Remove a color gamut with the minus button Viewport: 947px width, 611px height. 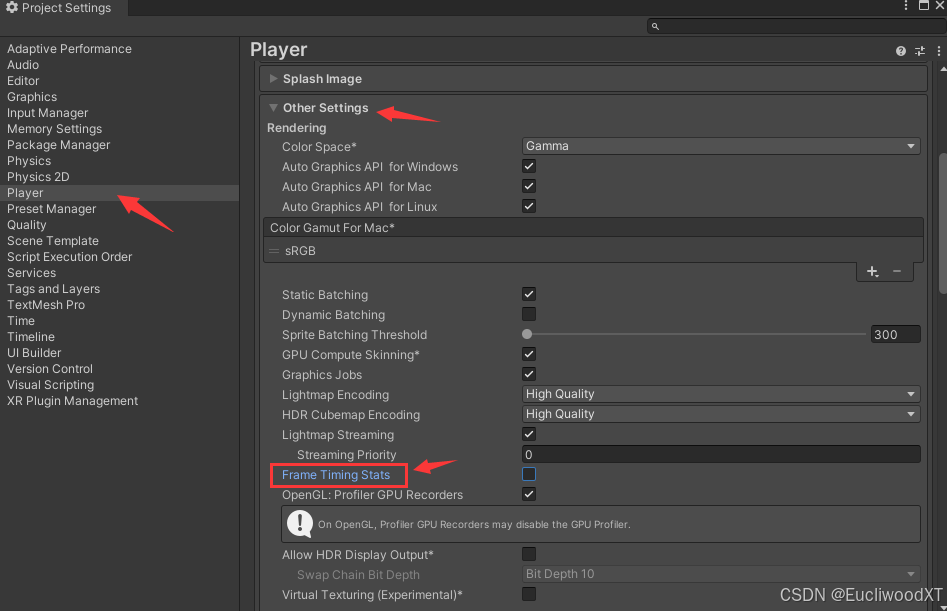click(x=897, y=272)
